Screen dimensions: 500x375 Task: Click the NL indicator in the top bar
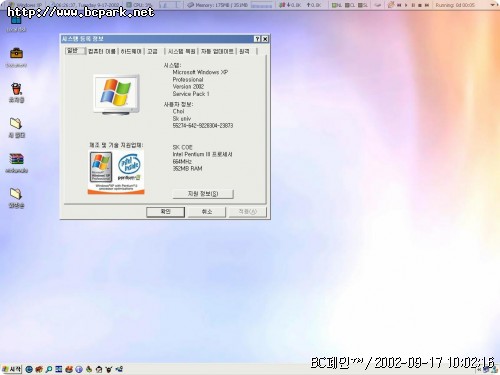[337, 5]
